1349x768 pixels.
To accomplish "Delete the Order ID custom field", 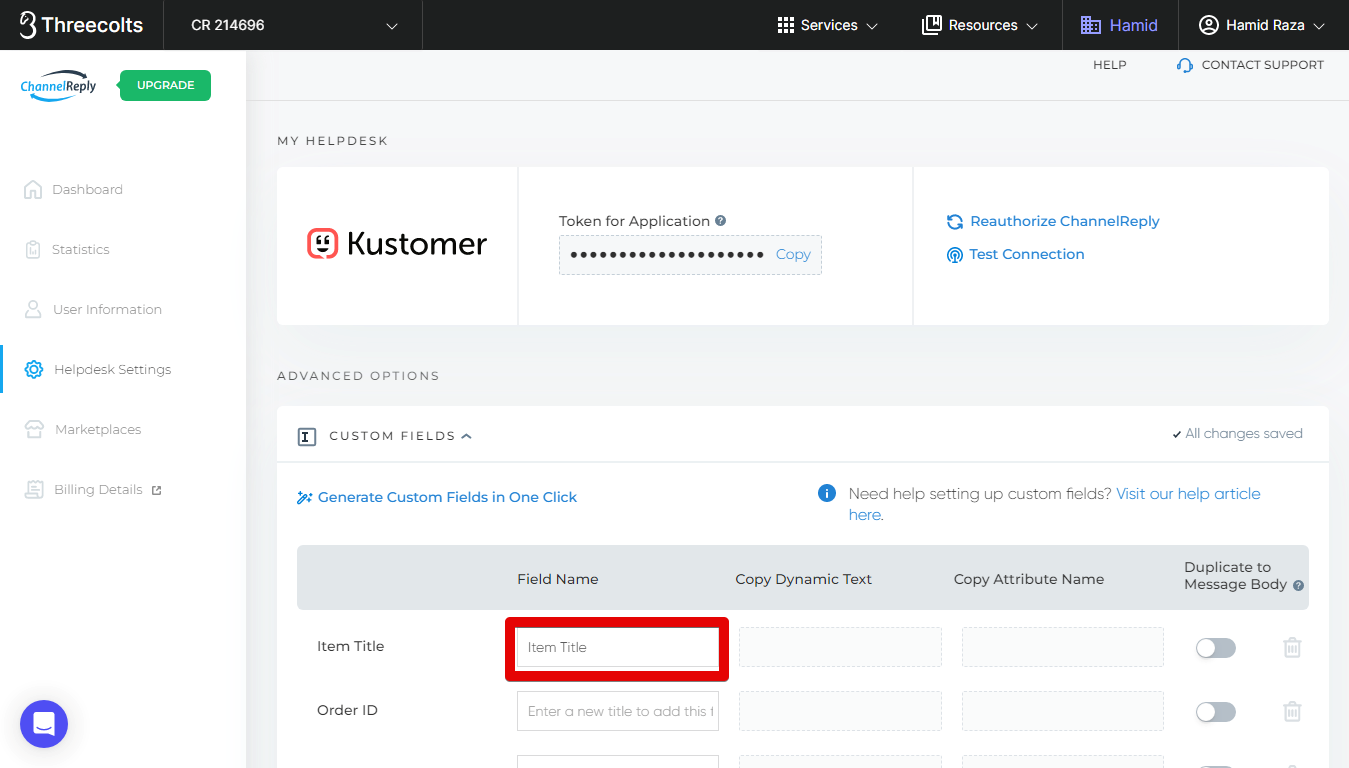I will tap(1292, 711).
